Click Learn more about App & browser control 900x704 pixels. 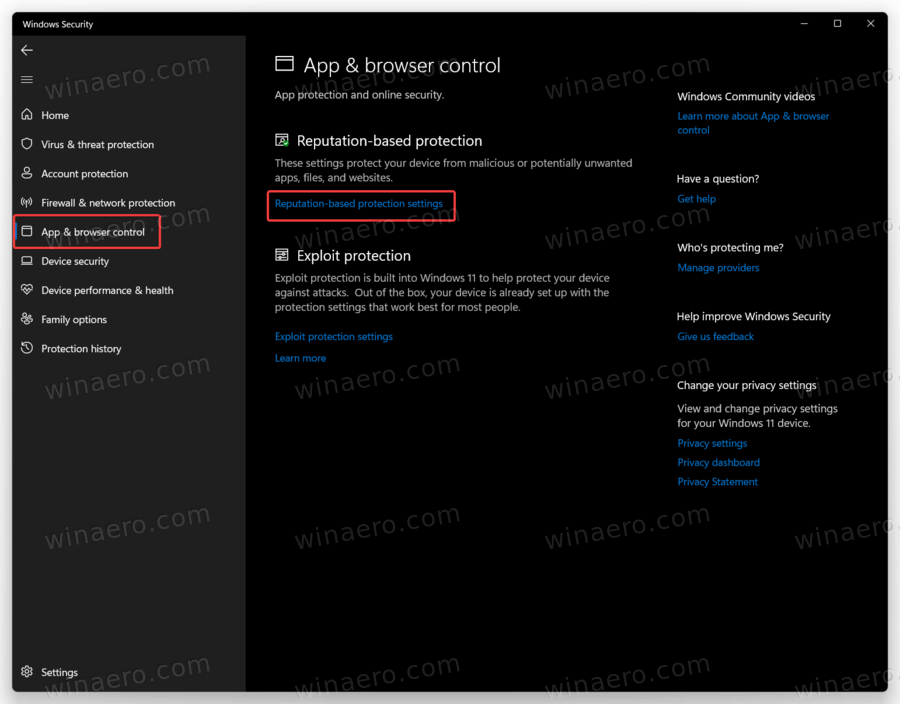[753, 122]
